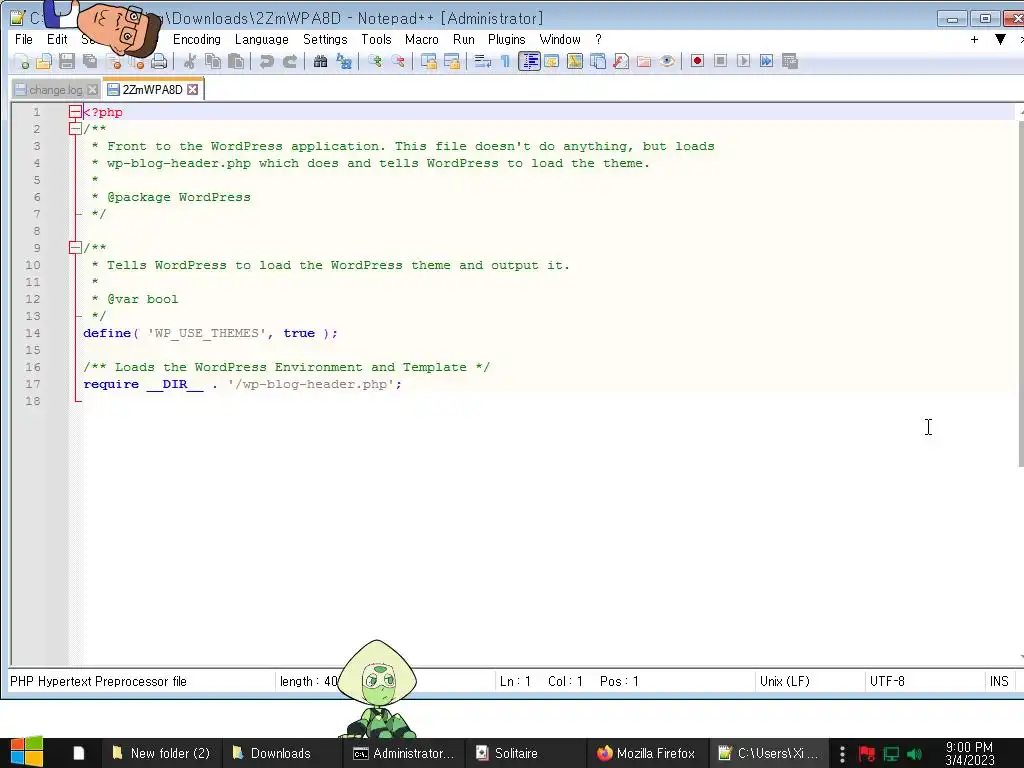Collapse the comment block at line 9
Image resolution: width=1024 pixels, height=768 pixels.
coord(75,248)
